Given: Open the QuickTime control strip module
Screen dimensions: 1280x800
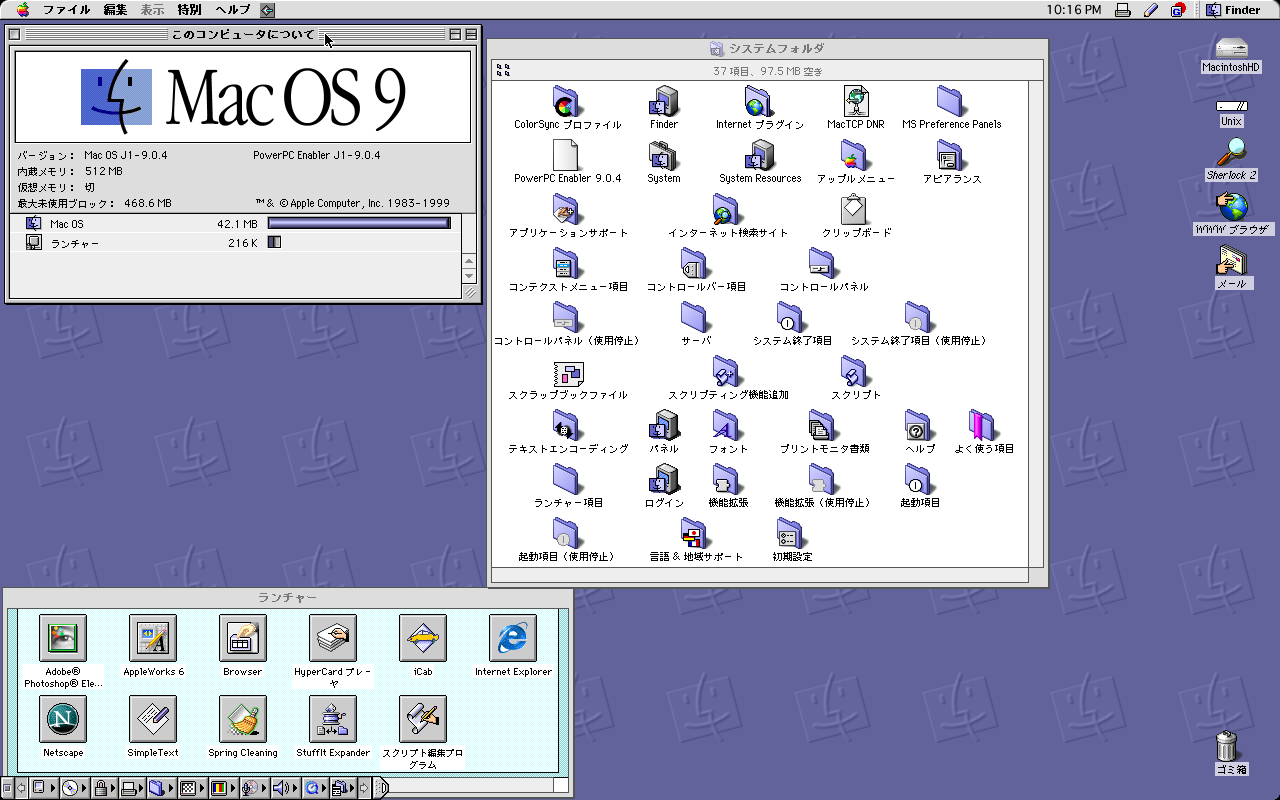Looking at the screenshot, I should [x=315, y=788].
